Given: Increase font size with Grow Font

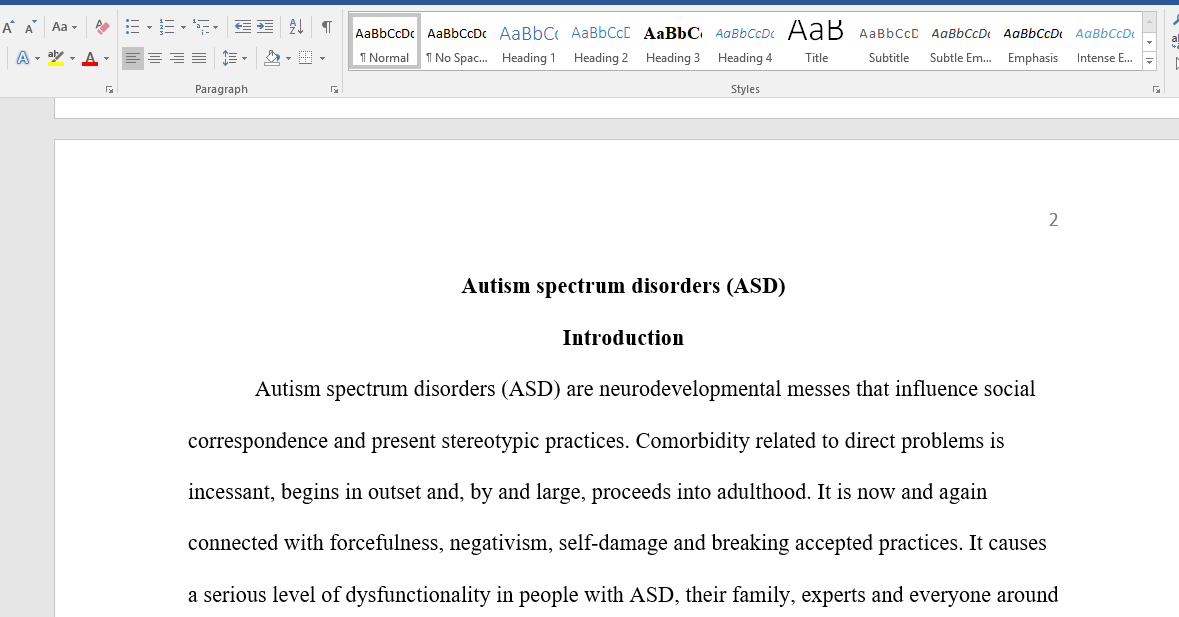Looking at the screenshot, I should click(8, 28).
